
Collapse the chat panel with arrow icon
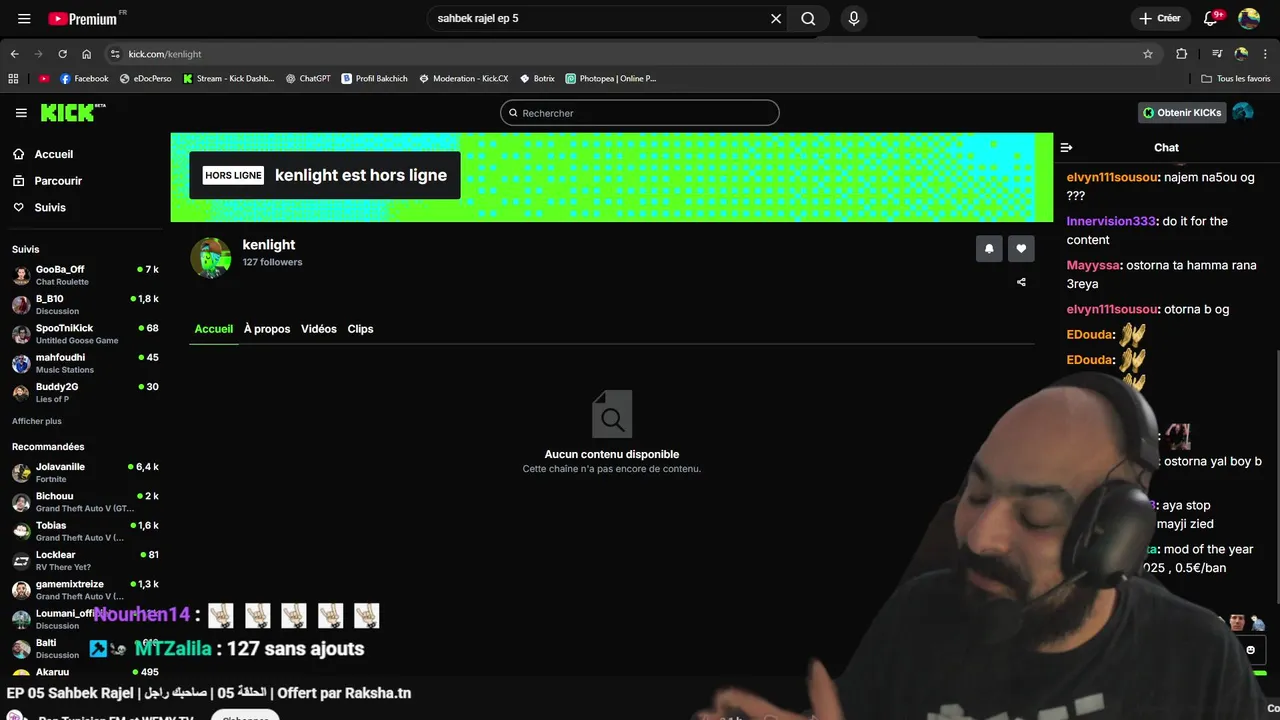point(1066,147)
